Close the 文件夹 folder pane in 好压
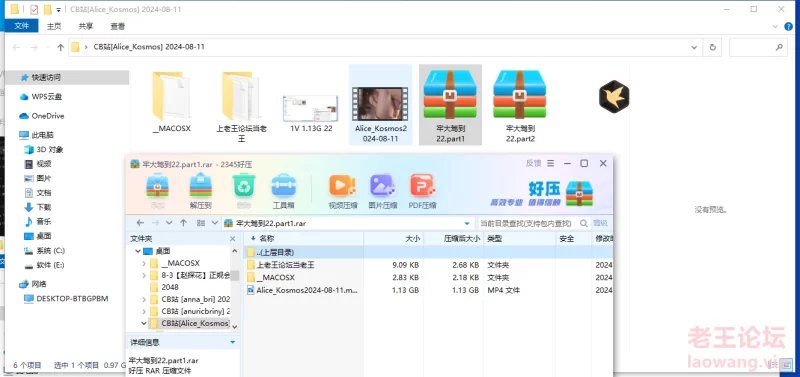 coord(233,238)
